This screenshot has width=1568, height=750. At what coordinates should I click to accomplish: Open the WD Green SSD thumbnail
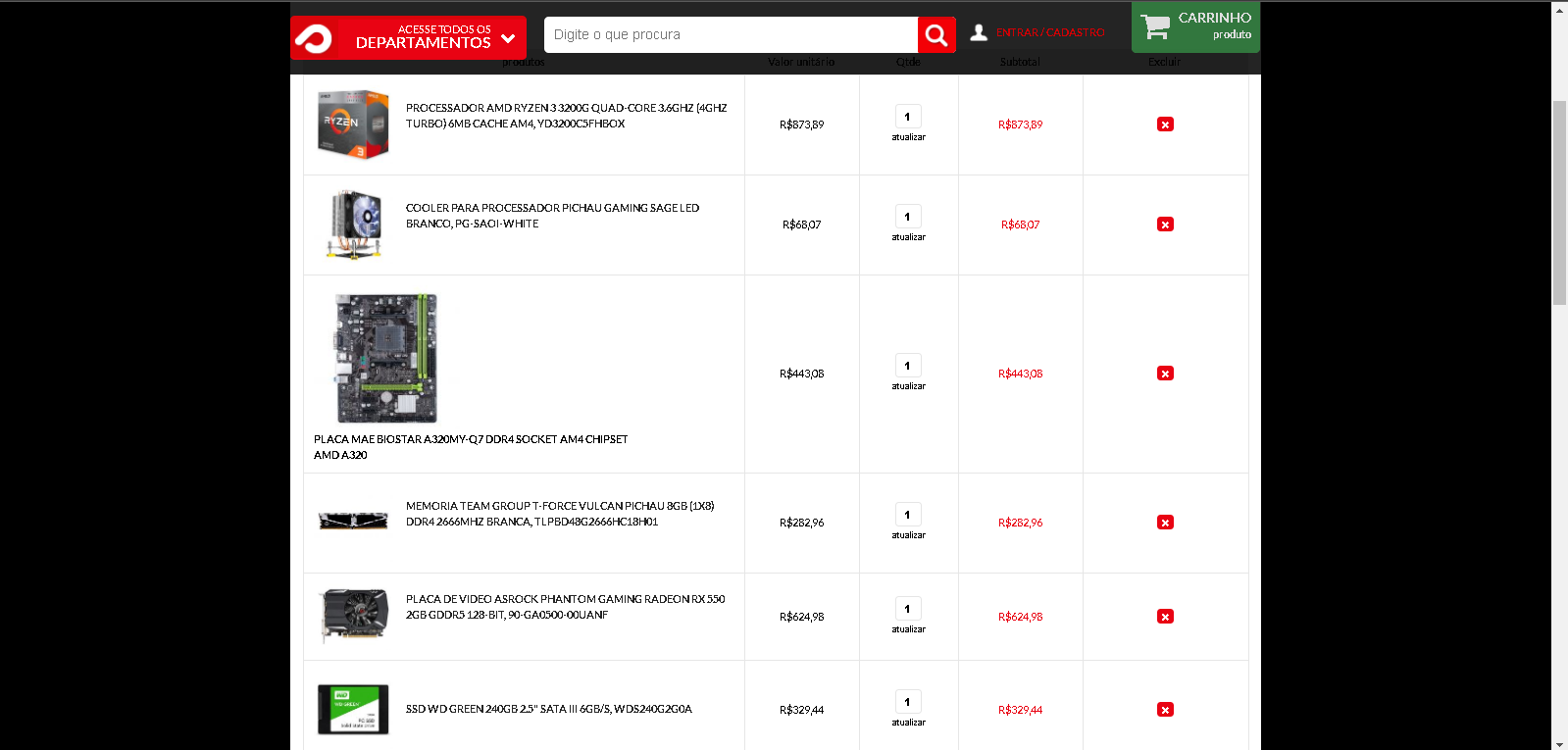[353, 710]
